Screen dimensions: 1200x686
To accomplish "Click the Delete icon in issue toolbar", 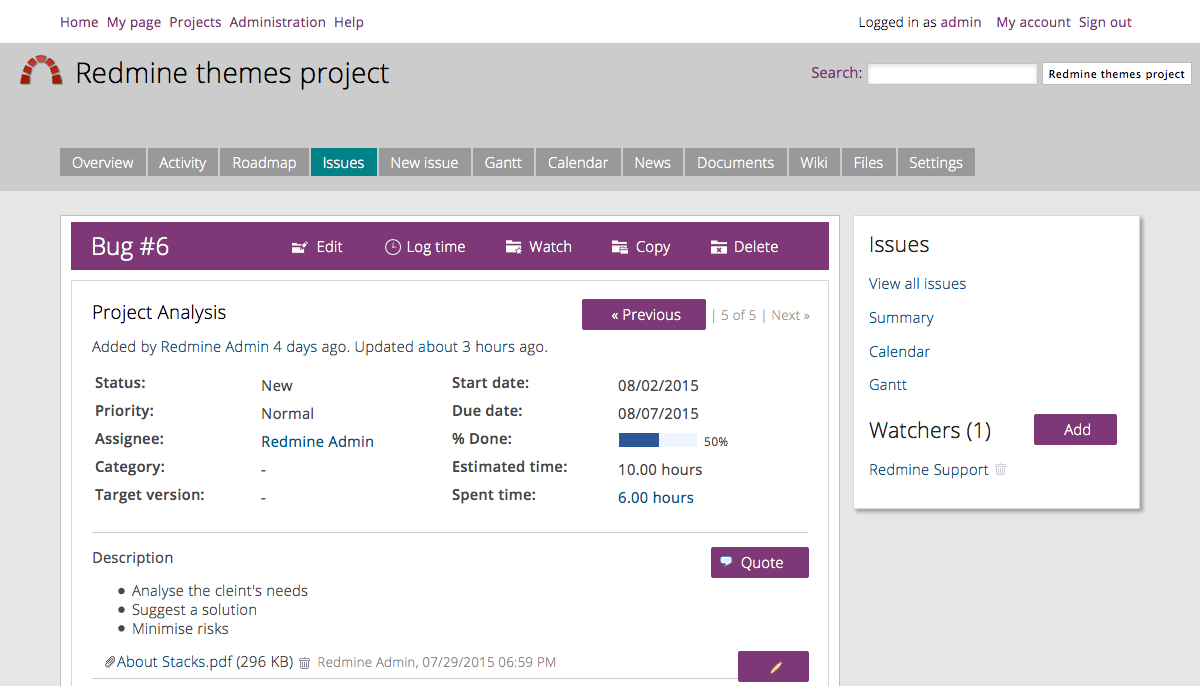I will pos(718,247).
